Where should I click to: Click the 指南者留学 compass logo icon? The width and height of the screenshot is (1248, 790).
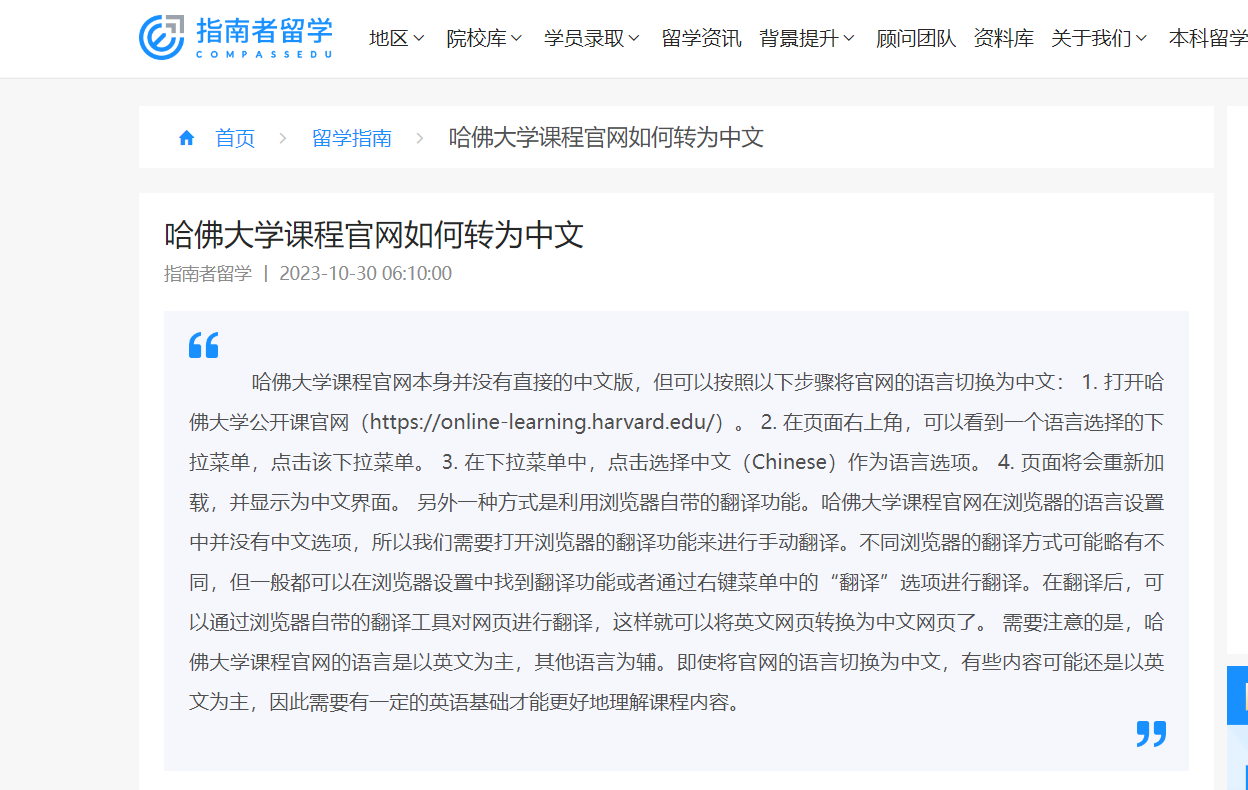click(x=161, y=38)
